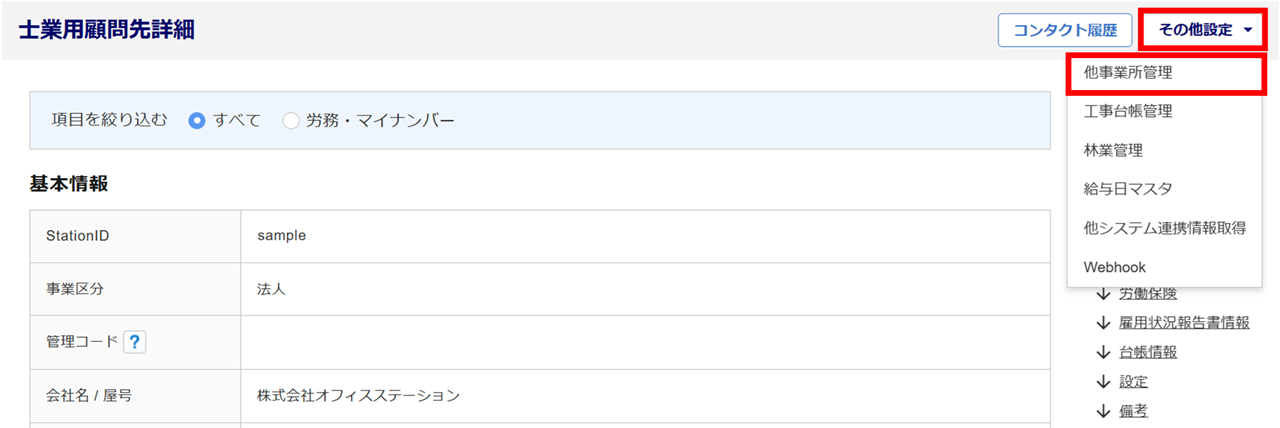Choose 他事業所管理 from the menu
Viewport: 1280px width, 428px height.
coord(1165,72)
